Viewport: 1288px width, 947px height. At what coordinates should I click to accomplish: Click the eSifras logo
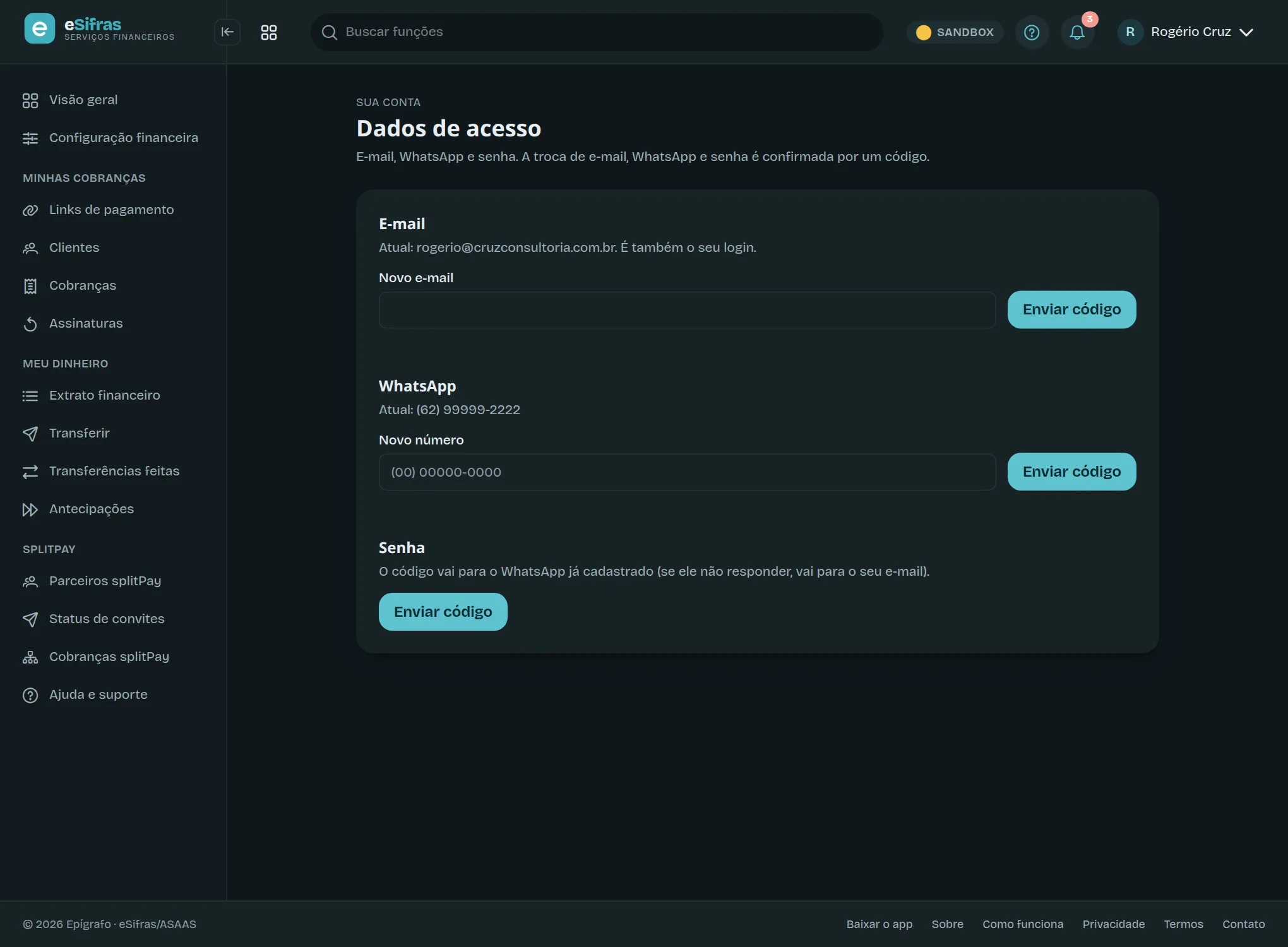(100, 29)
